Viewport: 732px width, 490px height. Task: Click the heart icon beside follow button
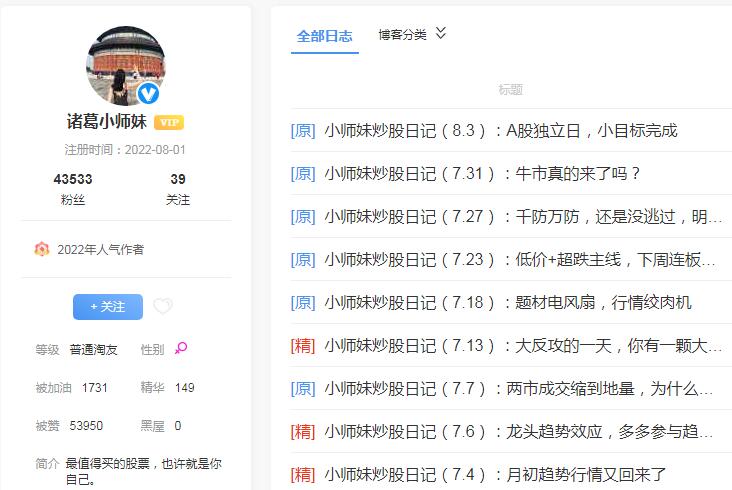click(163, 306)
